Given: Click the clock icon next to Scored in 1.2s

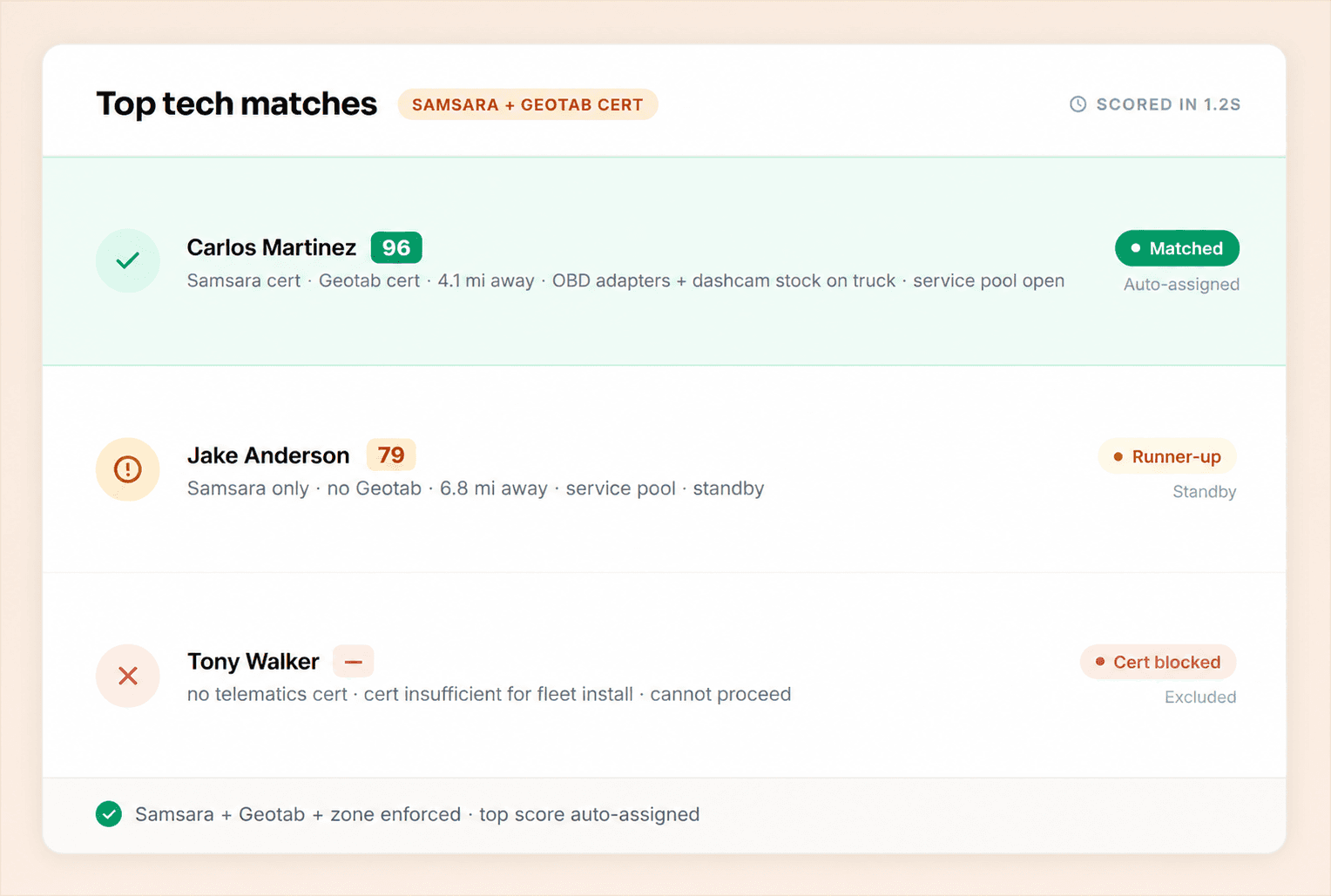Looking at the screenshot, I should click(x=1078, y=104).
